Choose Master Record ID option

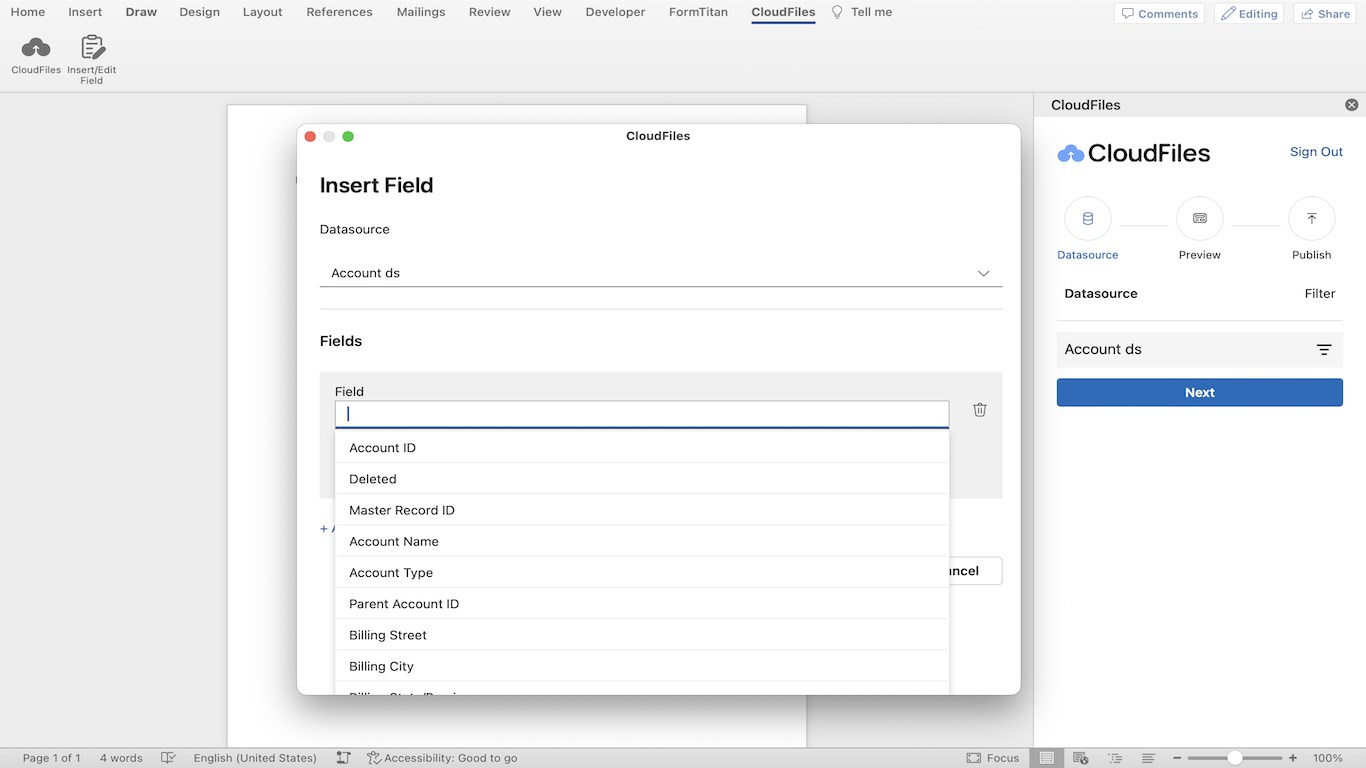(x=642, y=510)
